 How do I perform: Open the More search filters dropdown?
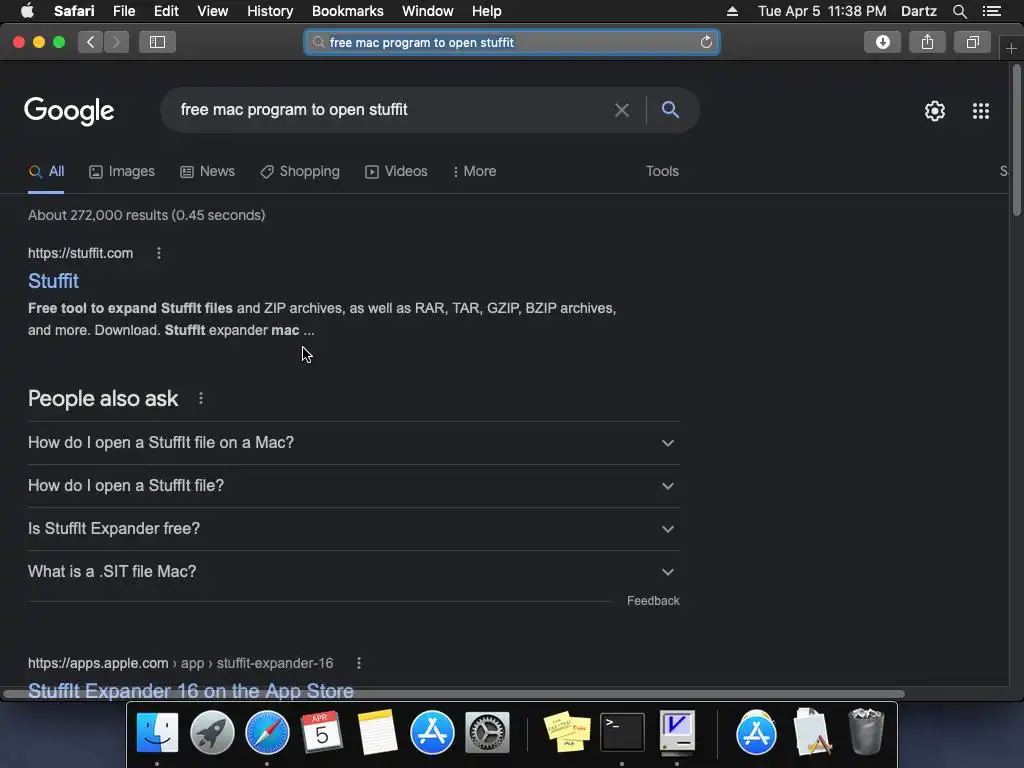tap(474, 171)
